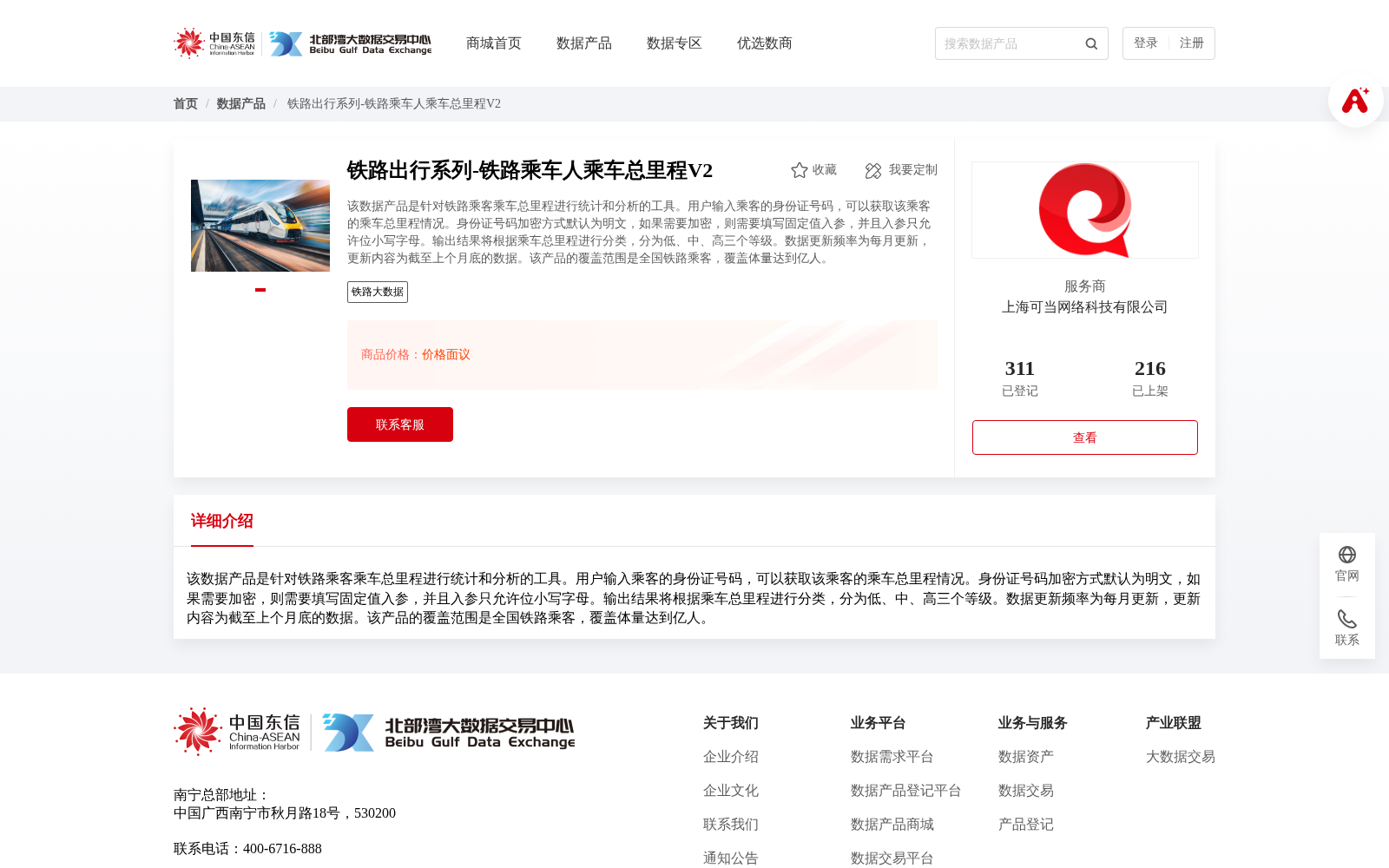Open footer link 联系我们
Viewport: 1389px width, 868px height.
[x=731, y=825]
